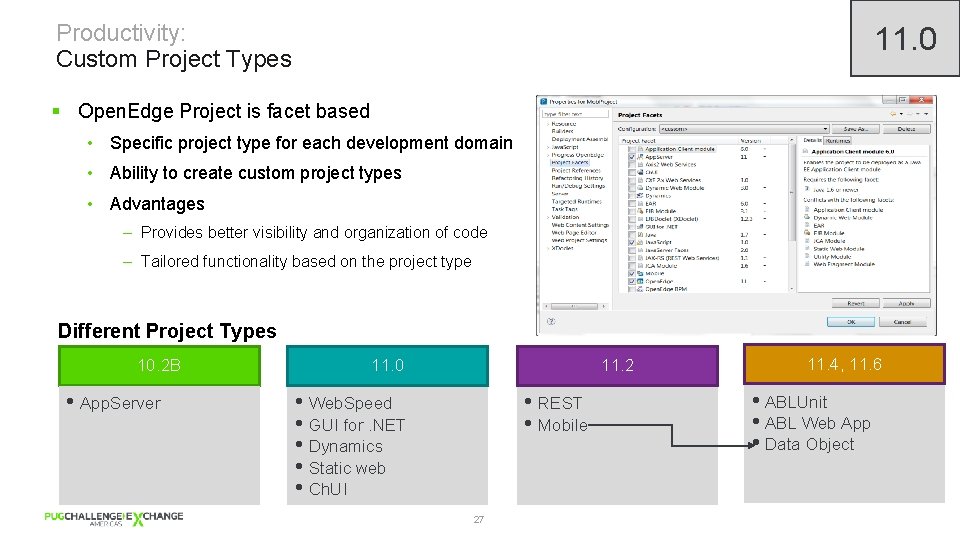The image size is (960, 540).
Task: Uncheck the AppServer facet checkbox
Action: (x=632, y=157)
